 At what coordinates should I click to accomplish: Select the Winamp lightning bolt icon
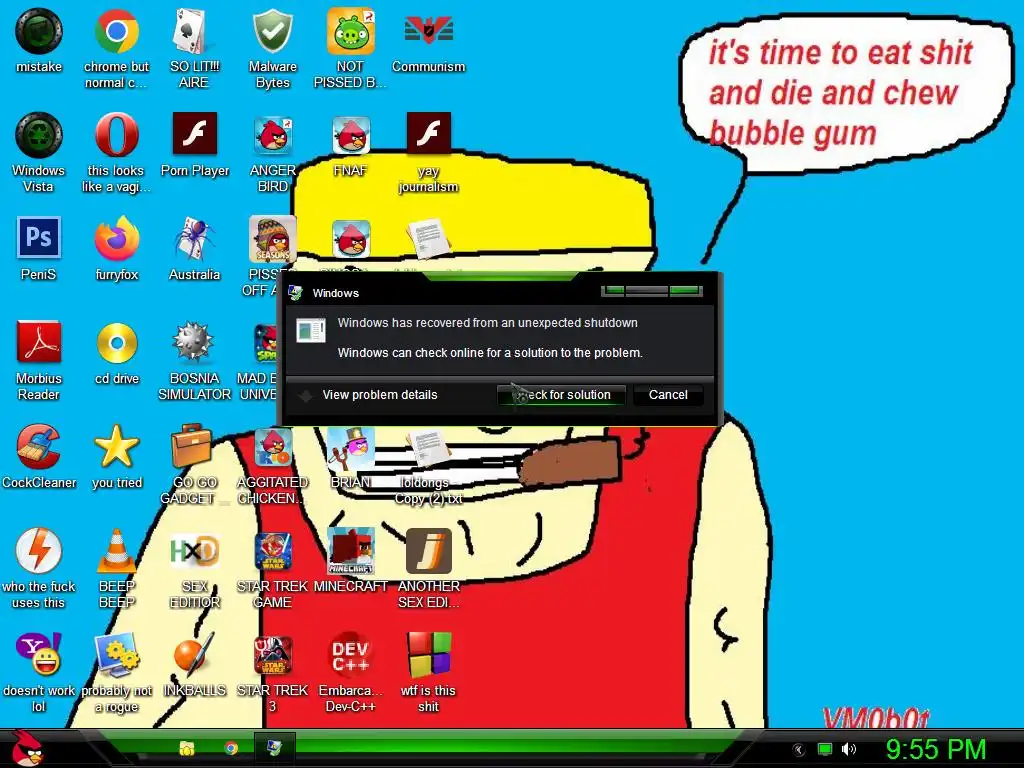39,551
